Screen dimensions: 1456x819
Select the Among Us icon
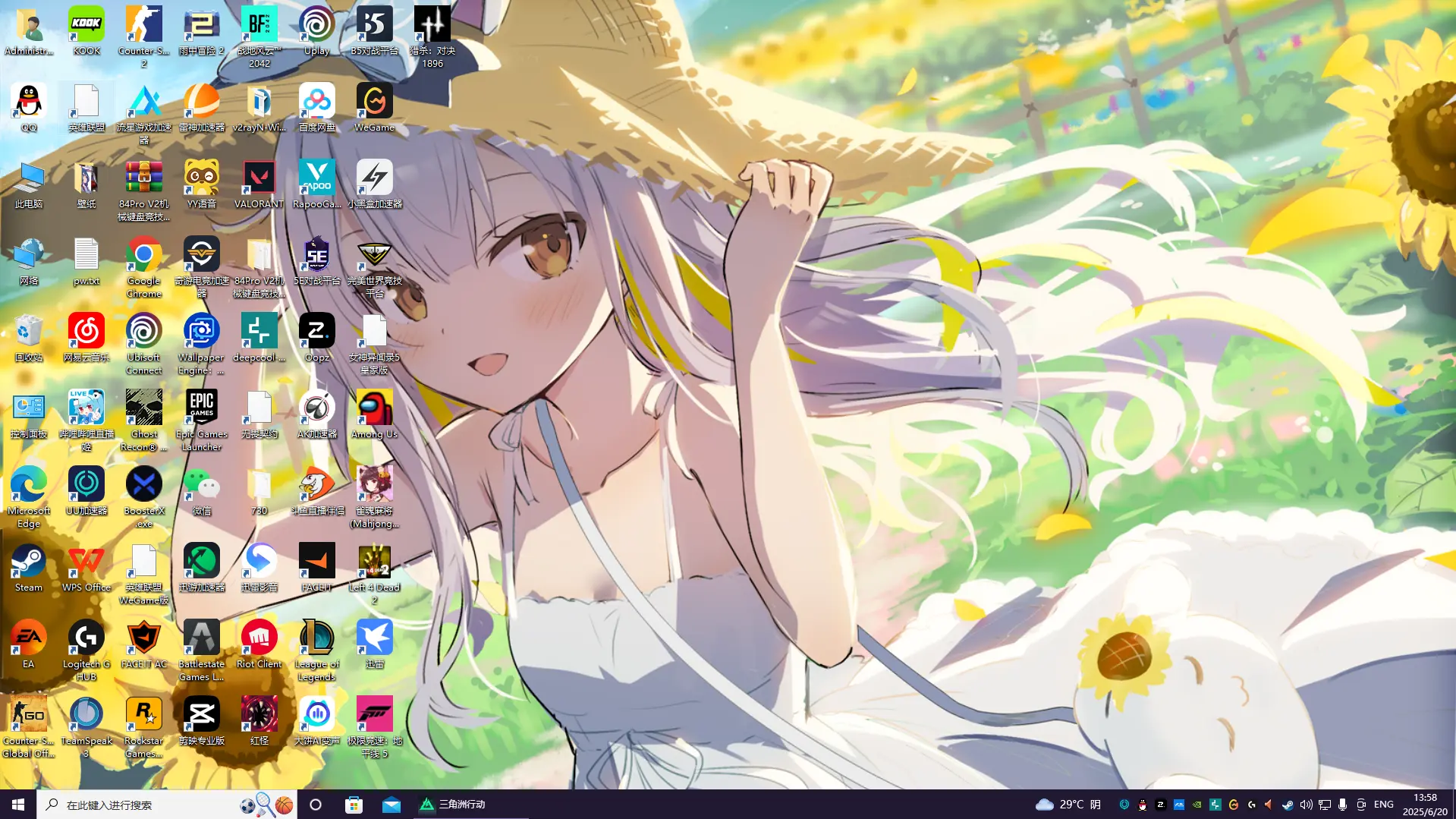(x=375, y=414)
